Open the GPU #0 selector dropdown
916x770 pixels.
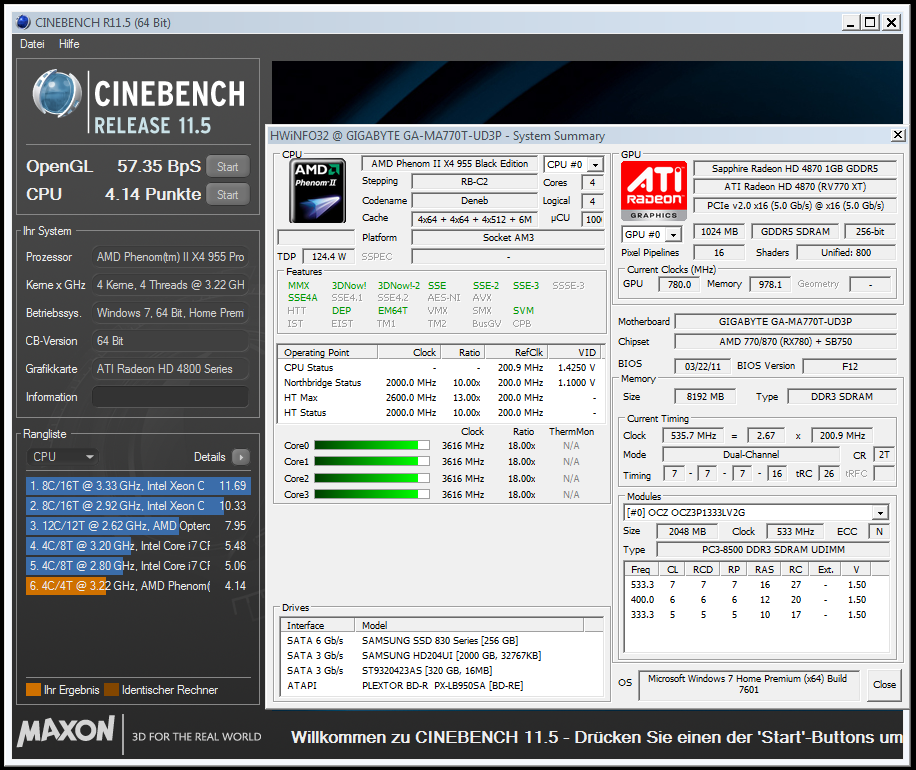tap(674, 234)
